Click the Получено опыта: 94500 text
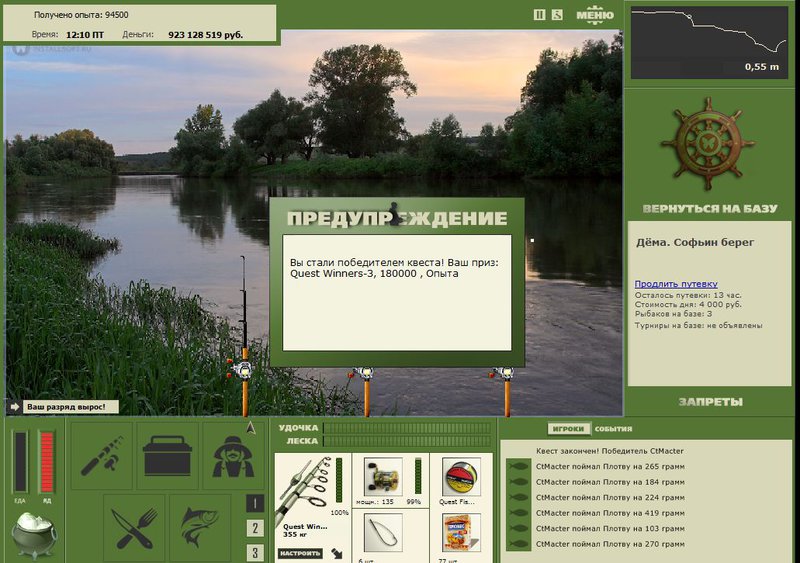Viewport: 800px width, 563px height. (81, 15)
